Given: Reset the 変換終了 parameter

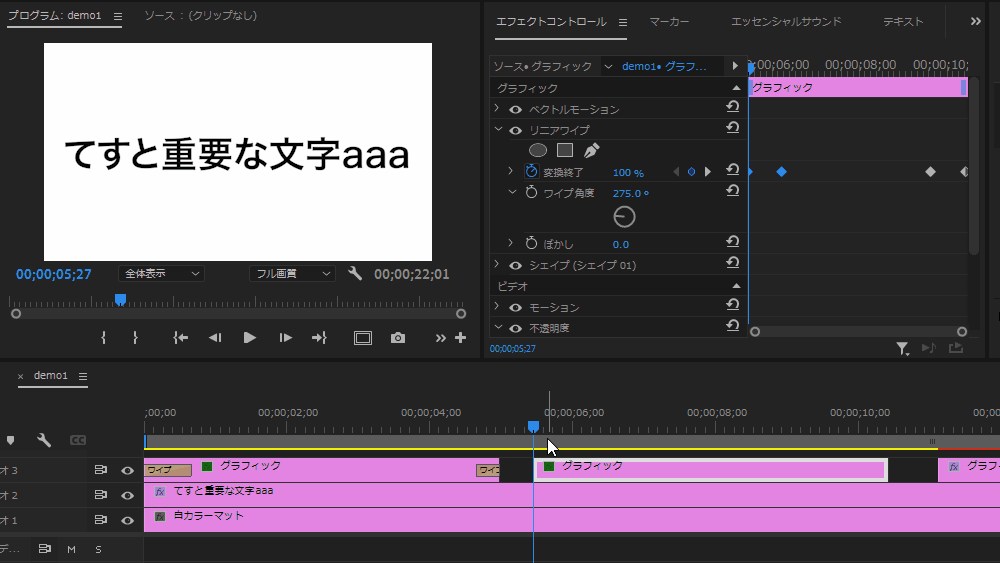Looking at the screenshot, I should point(732,170).
